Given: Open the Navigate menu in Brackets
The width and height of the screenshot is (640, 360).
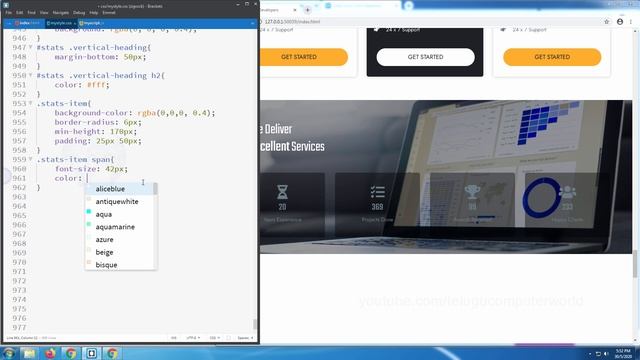Looking at the screenshot, I should coord(60,13).
